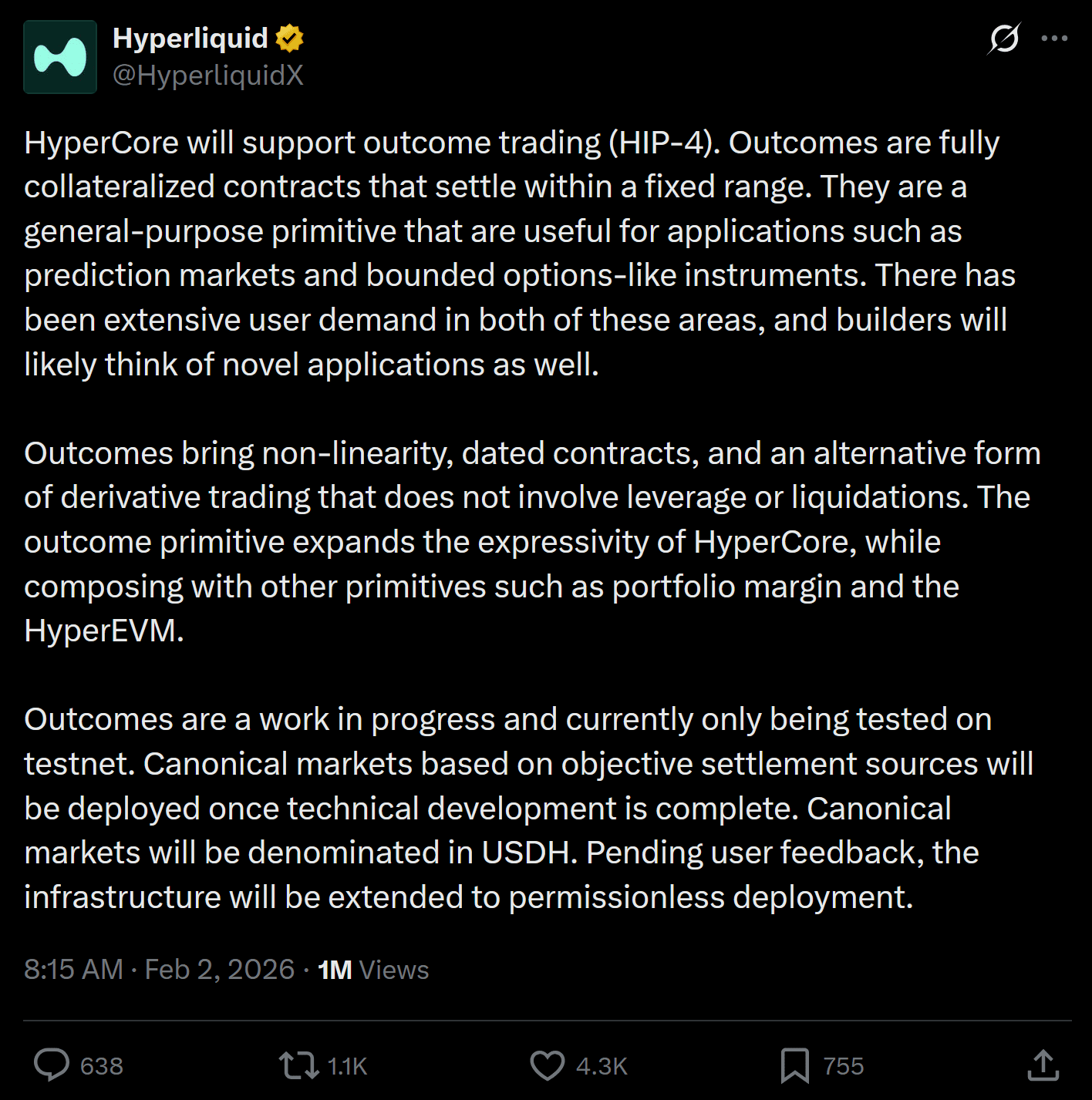The width and height of the screenshot is (1092, 1100).
Task: Open replies via the 638 count
Action: [102, 1066]
